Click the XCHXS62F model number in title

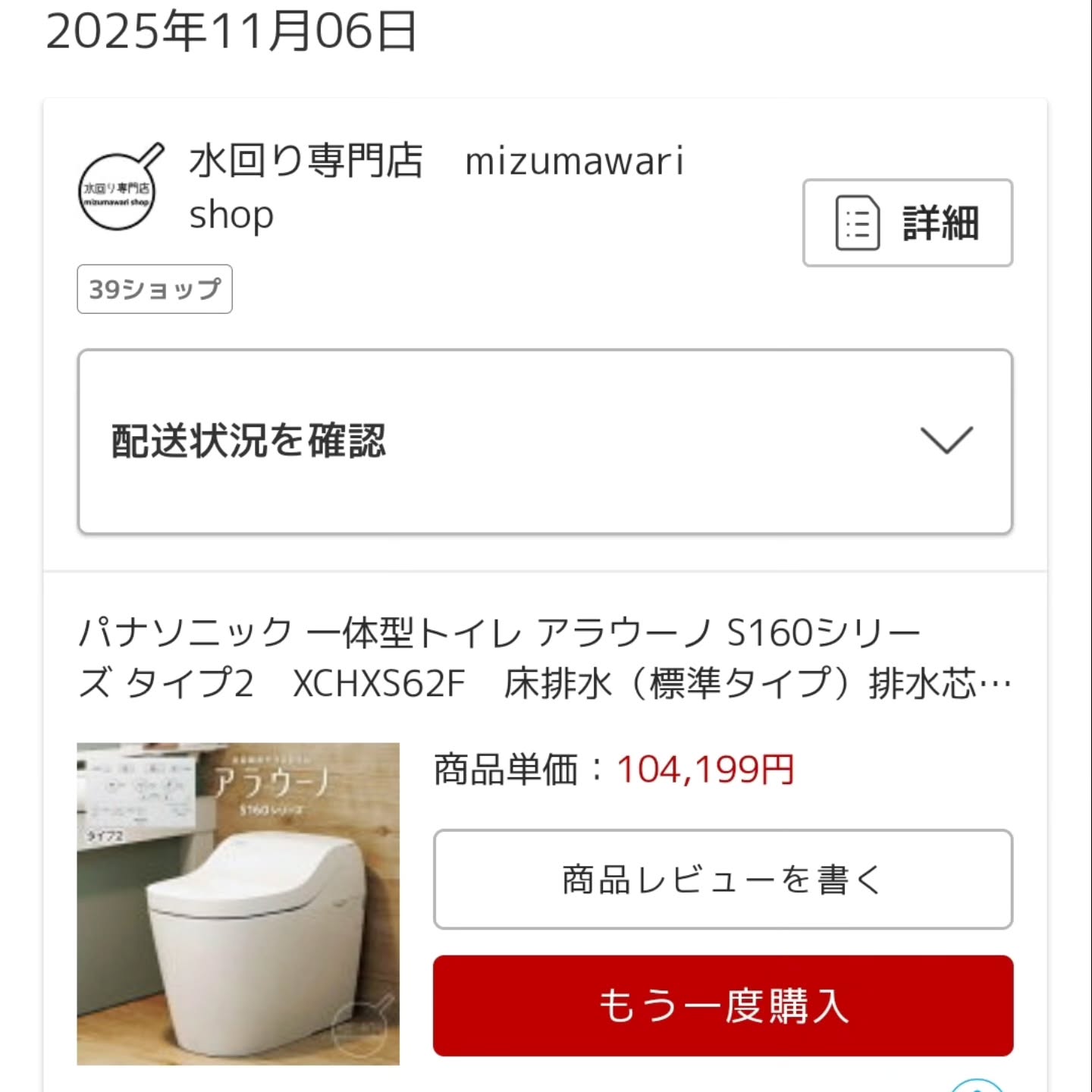click(378, 683)
